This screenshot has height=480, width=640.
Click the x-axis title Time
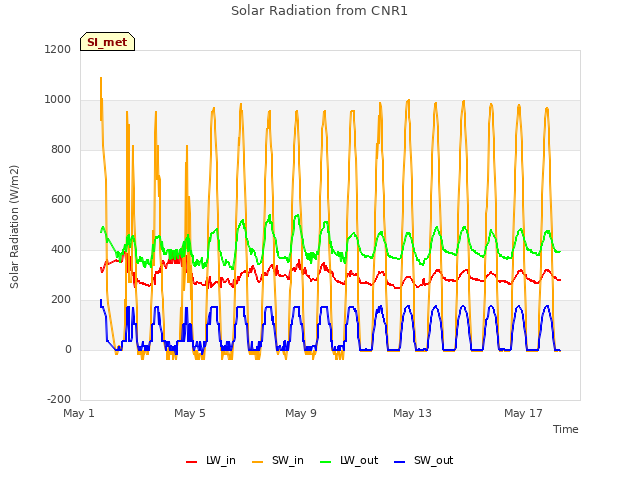coord(565,429)
